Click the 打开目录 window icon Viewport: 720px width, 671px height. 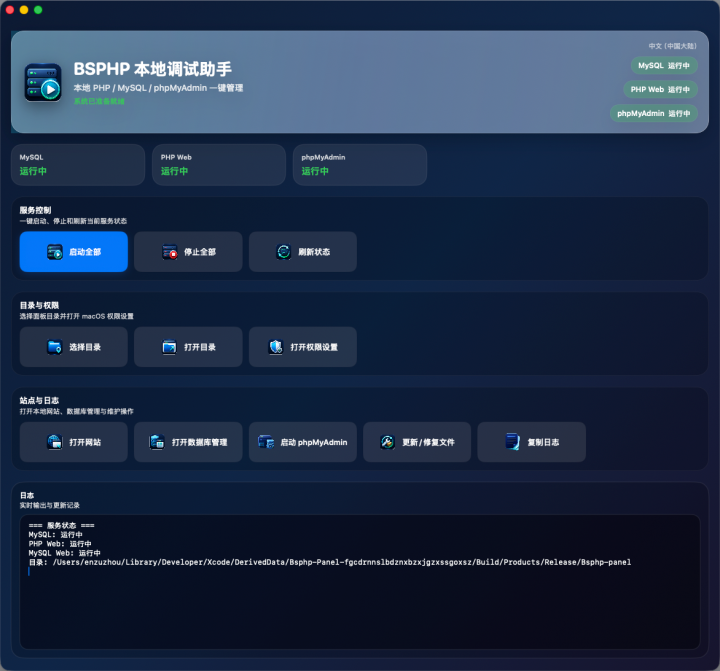click(169, 347)
